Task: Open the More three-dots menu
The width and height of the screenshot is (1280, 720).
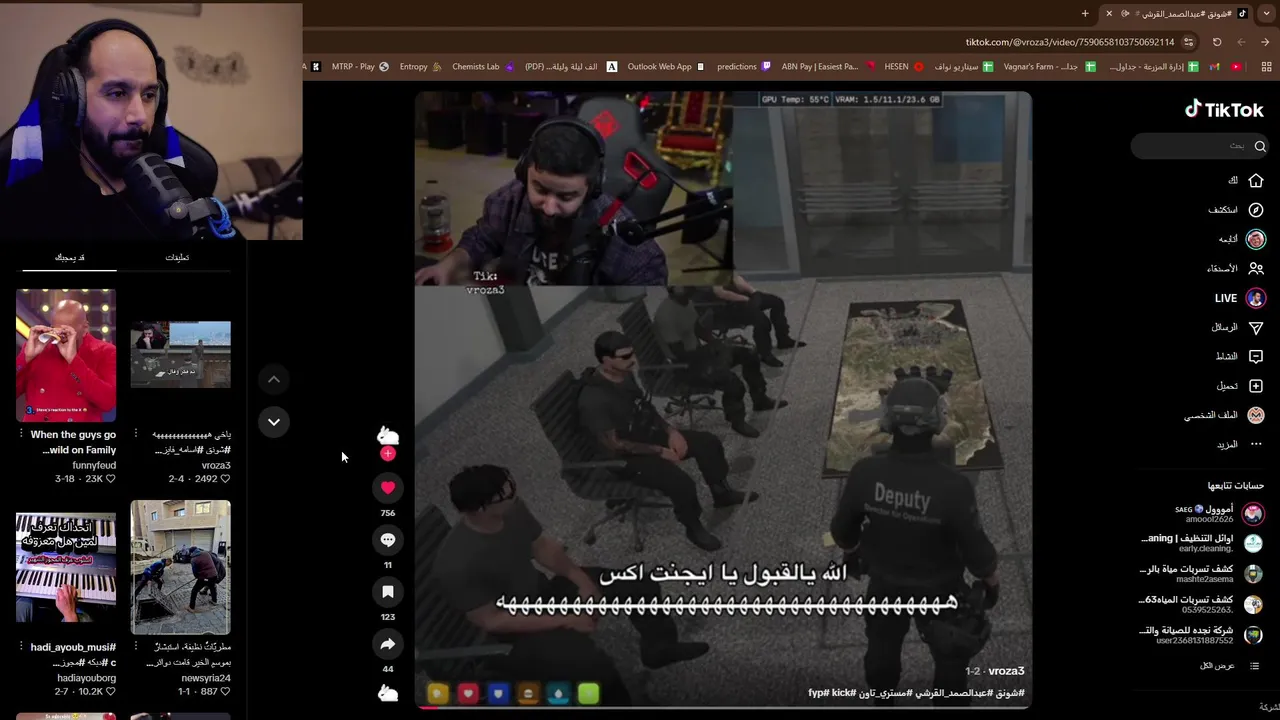Action: pos(1256,444)
